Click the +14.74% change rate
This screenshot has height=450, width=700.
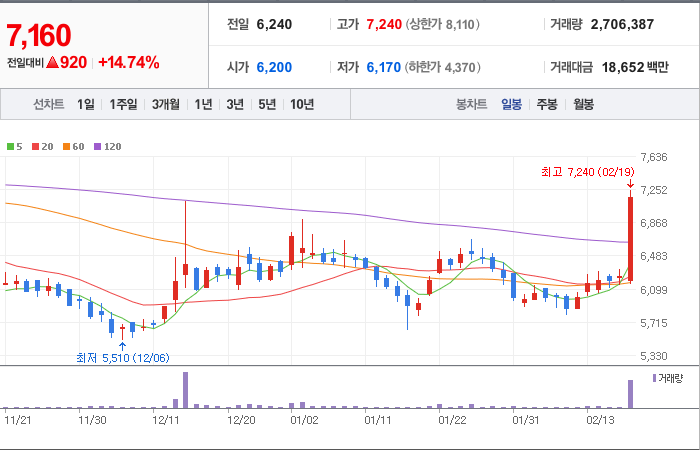pyautogui.click(x=129, y=63)
